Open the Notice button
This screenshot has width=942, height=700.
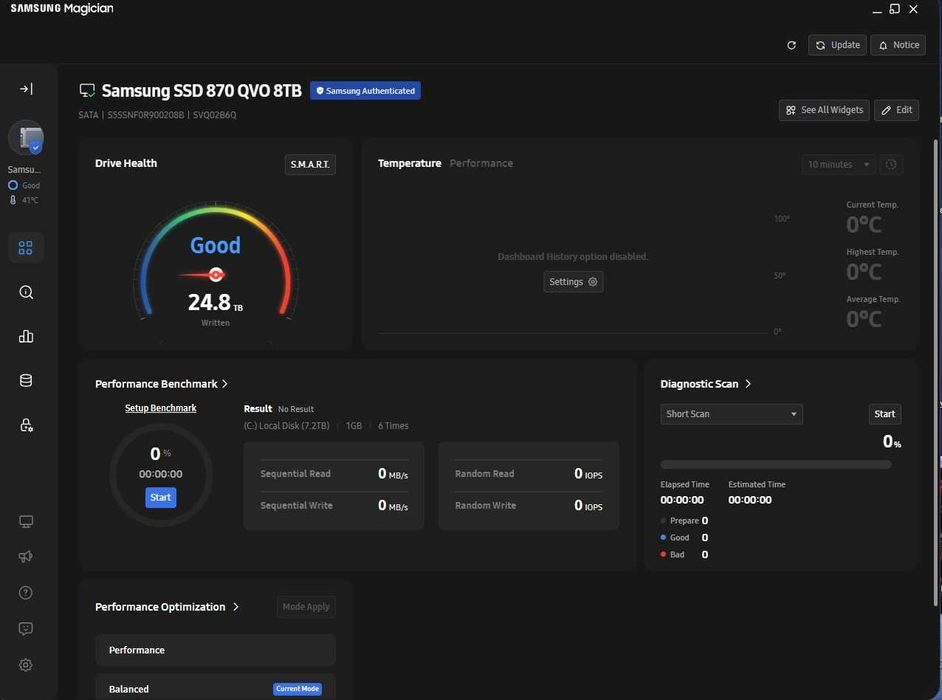point(898,45)
